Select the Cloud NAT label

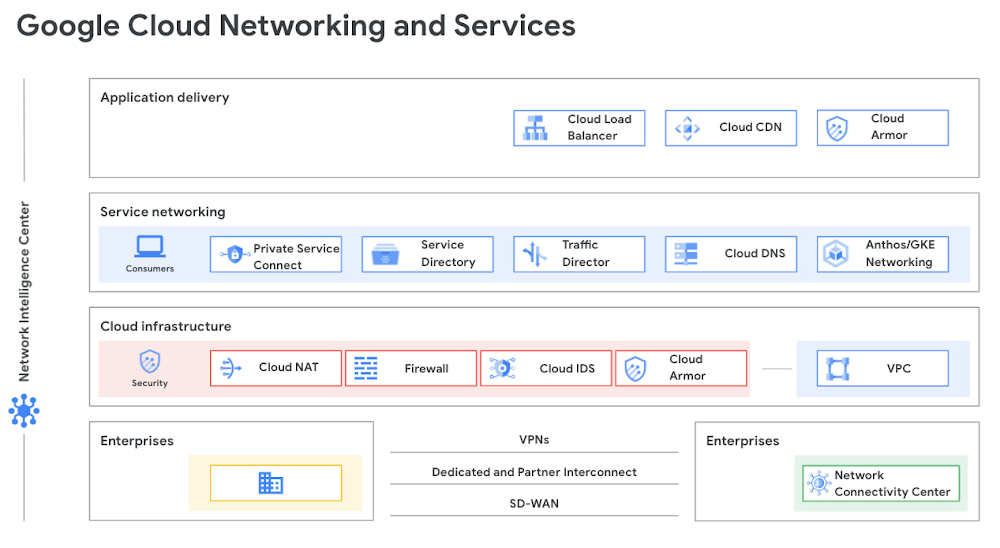tap(288, 367)
